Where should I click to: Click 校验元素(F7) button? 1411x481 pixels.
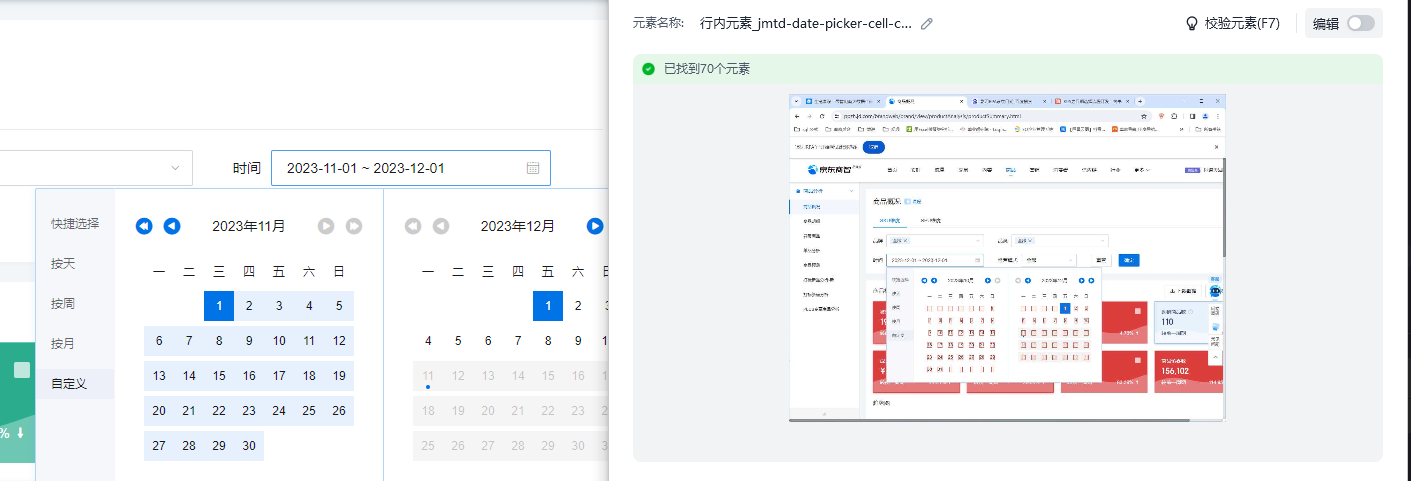tap(1232, 23)
